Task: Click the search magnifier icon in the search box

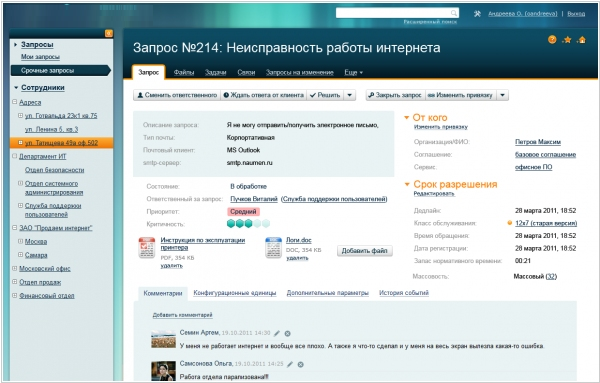Action: point(454,13)
